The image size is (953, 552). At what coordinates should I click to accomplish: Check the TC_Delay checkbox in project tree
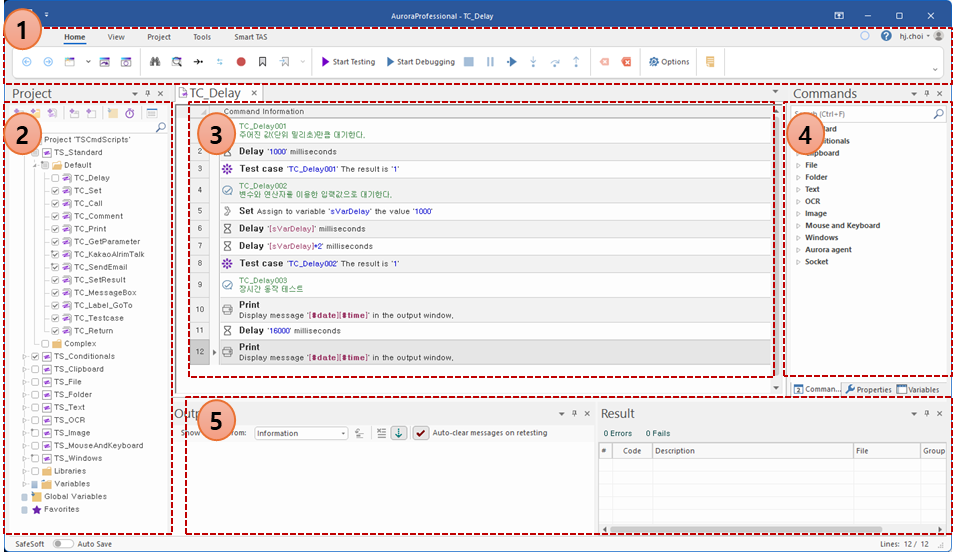coord(55,178)
